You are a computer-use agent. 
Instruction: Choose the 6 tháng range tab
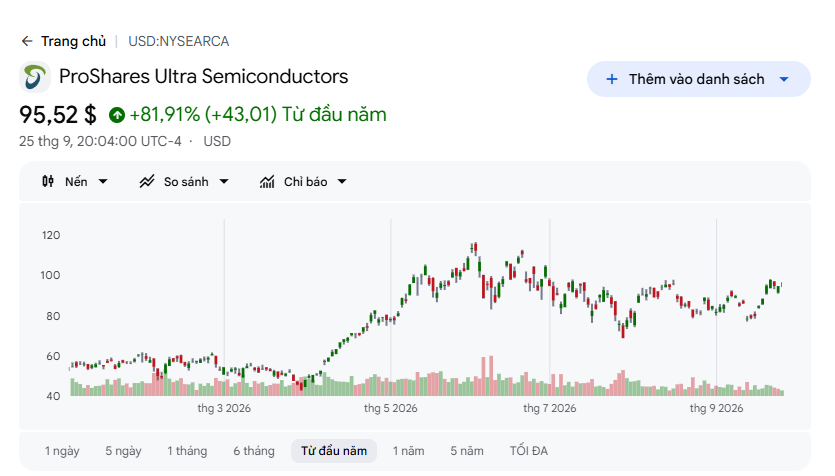254,451
